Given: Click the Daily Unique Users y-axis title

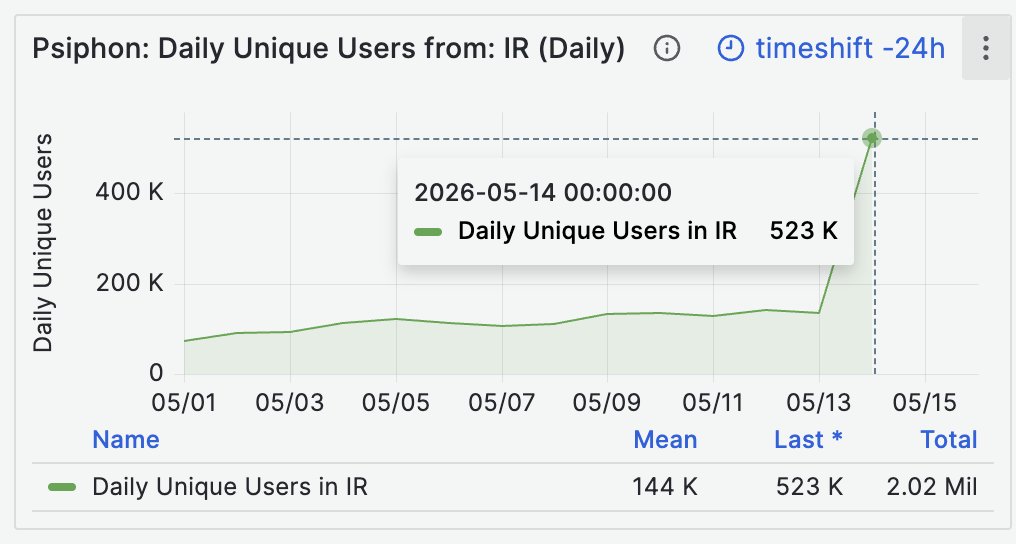Looking at the screenshot, I should (x=43, y=243).
